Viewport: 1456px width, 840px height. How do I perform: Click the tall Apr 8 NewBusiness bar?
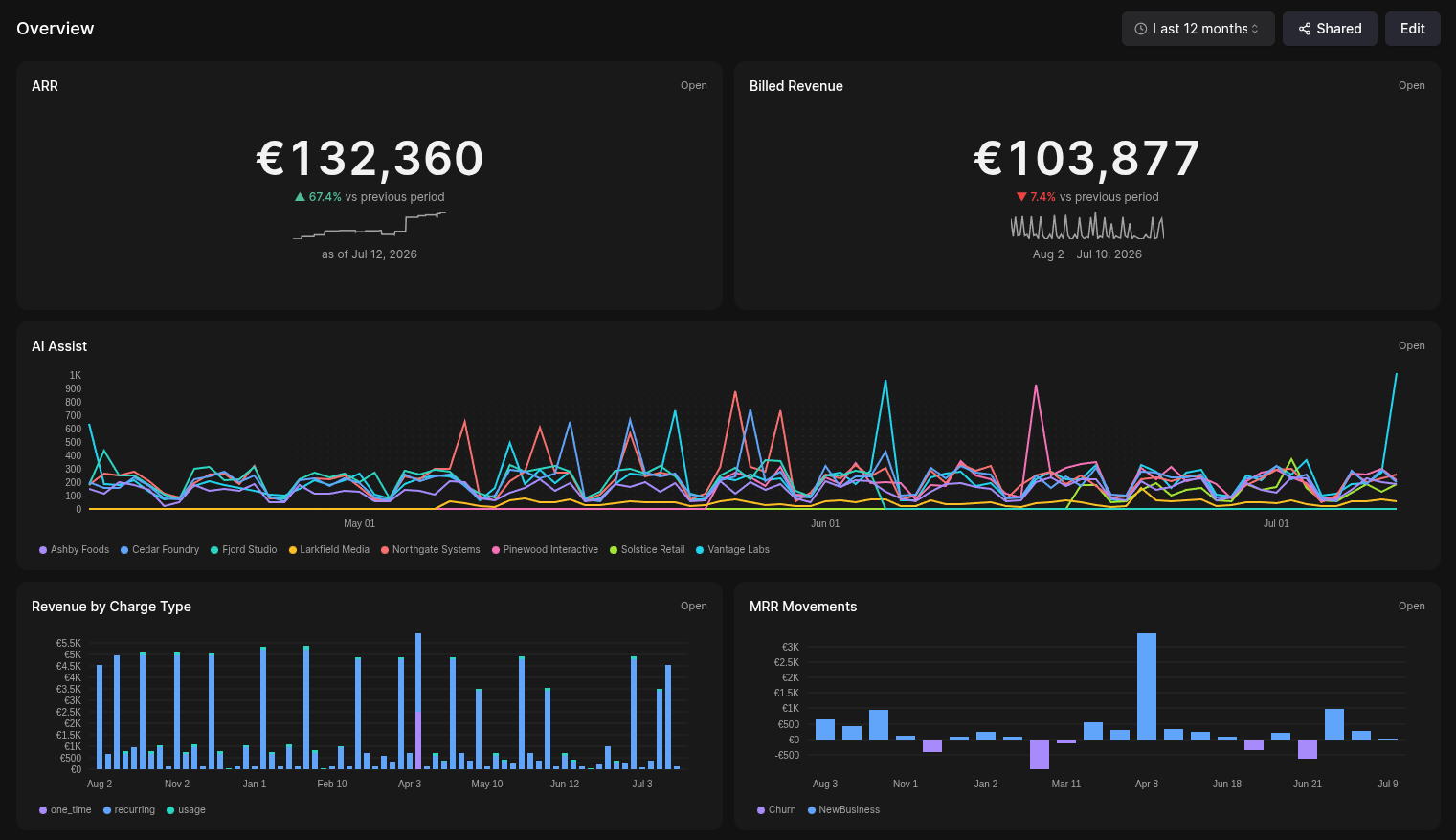[1147, 686]
